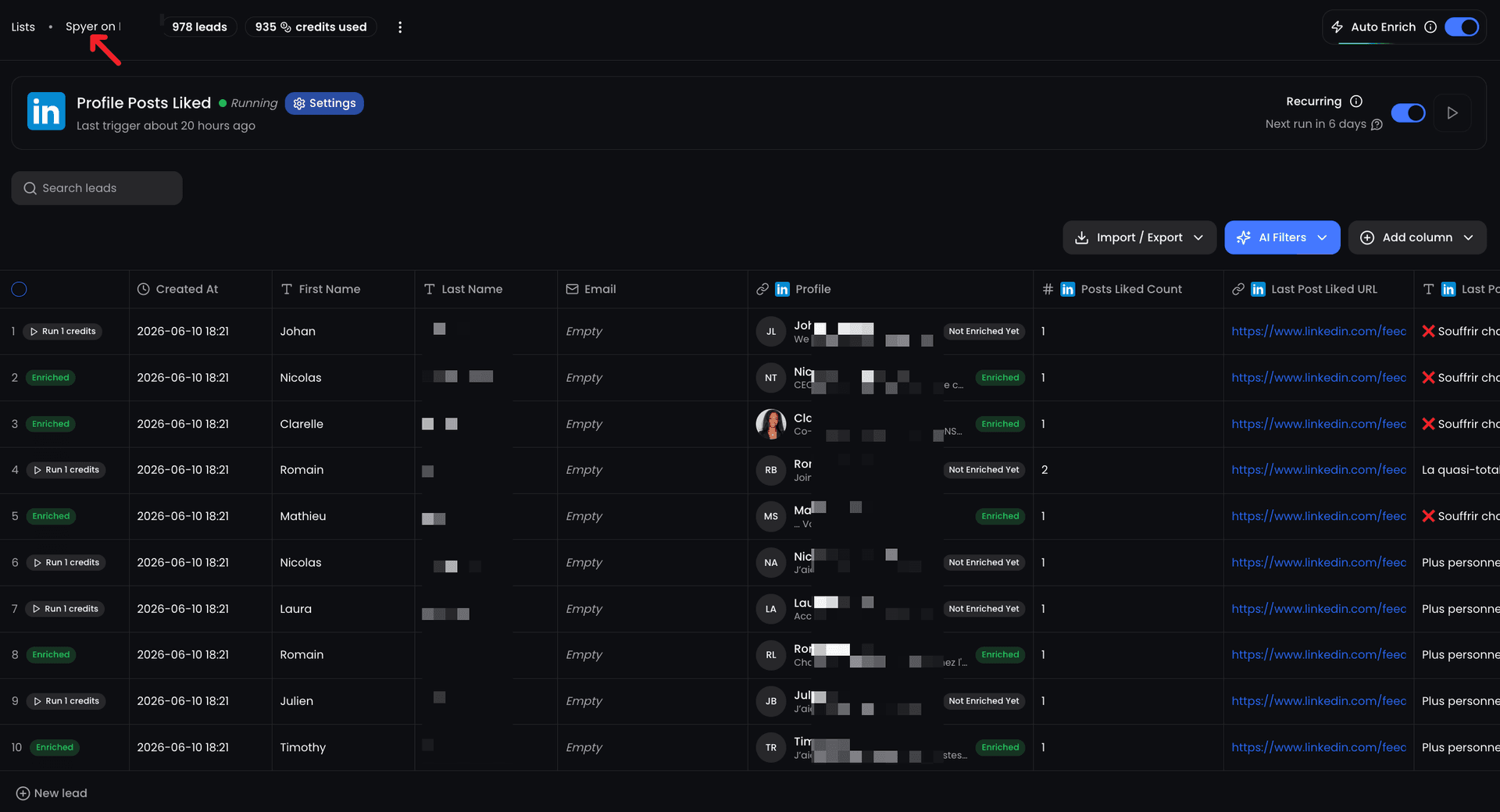Click the LinkedIn icon in Profile header
1500x812 pixels.
point(782,290)
